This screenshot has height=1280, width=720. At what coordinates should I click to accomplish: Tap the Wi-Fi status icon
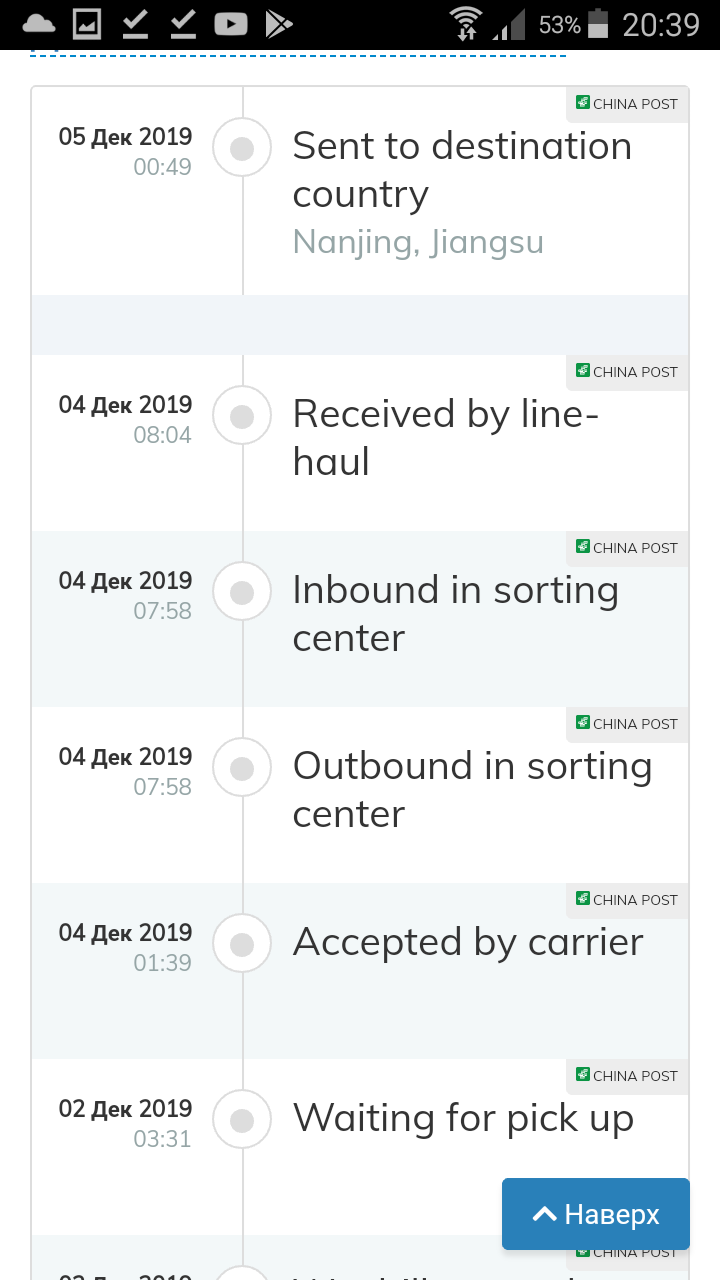465,24
